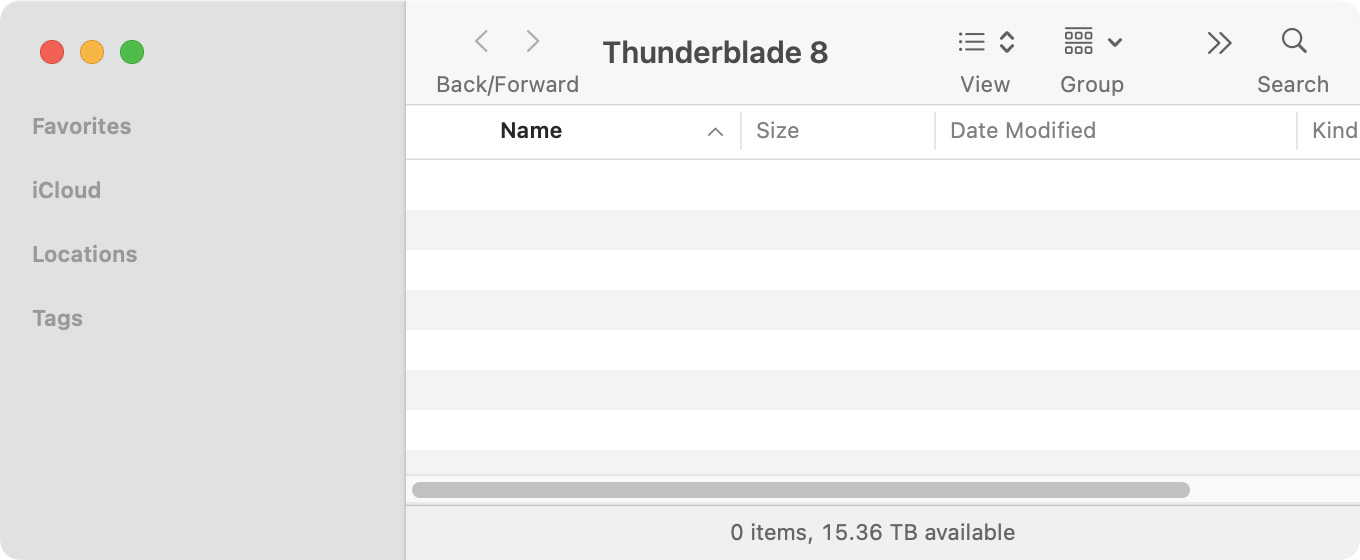
Task: Open View up/down selector arrows
Action: coord(1007,41)
